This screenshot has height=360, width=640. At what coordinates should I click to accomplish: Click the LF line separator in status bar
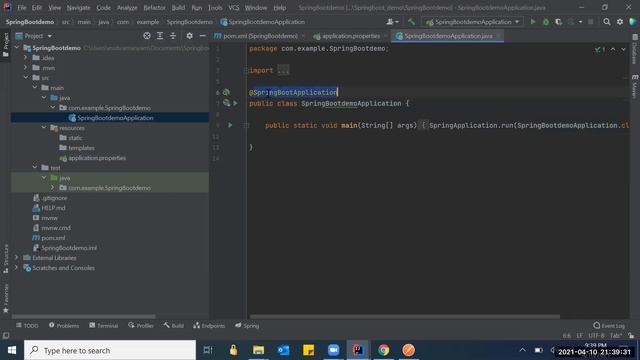580,336
